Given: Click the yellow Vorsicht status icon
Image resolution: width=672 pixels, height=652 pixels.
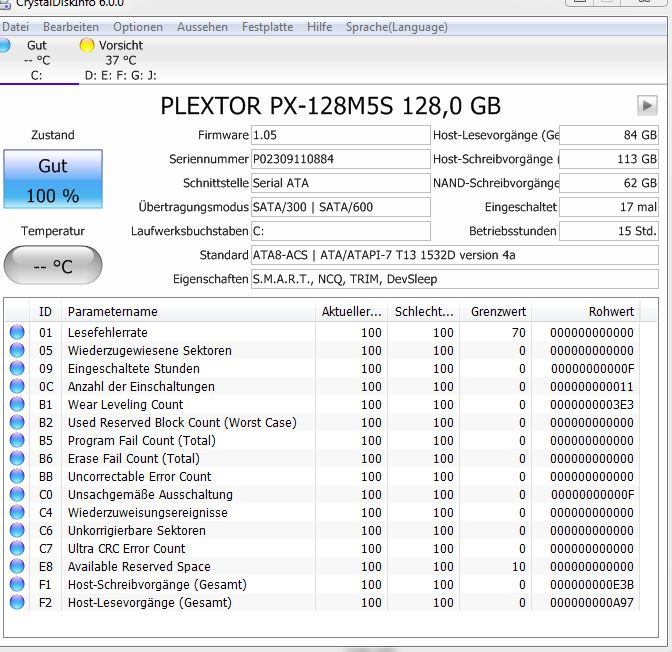Looking at the screenshot, I should pyautogui.click(x=87, y=45).
